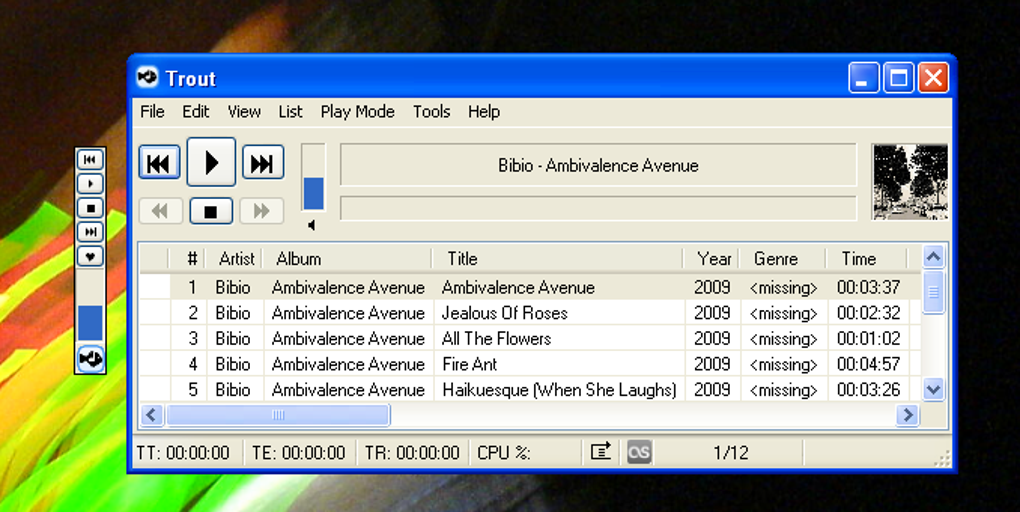Close the Trout window
The width and height of the screenshot is (1020, 512).
click(933, 78)
